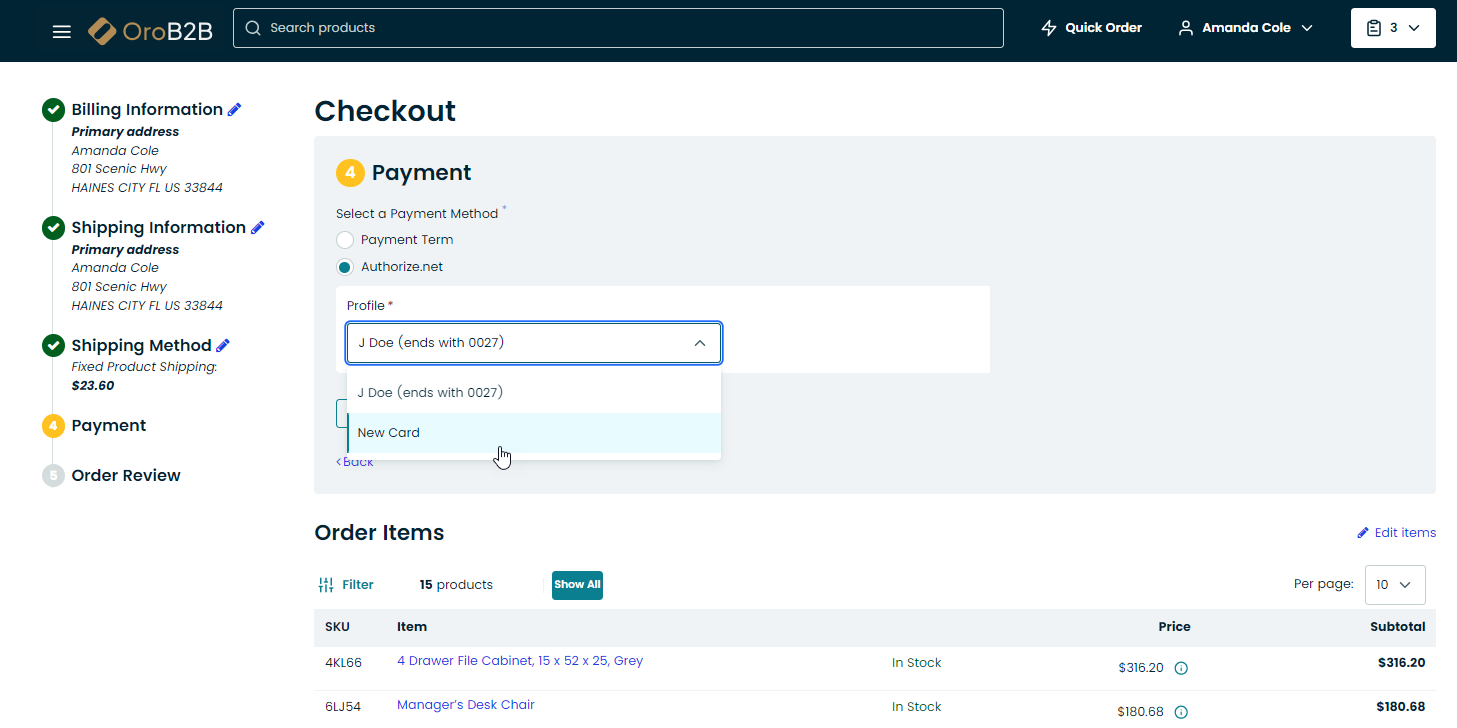Open the Edit items link

coord(1396,533)
